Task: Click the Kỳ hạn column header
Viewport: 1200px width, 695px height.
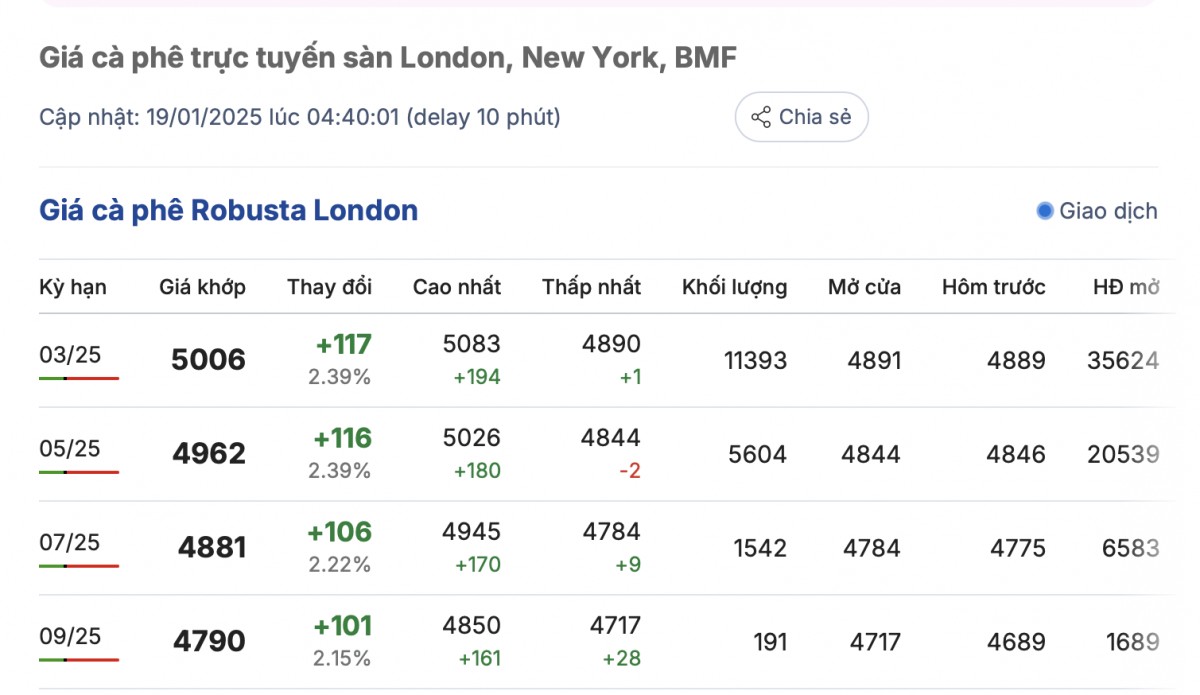Action: (73, 287)
